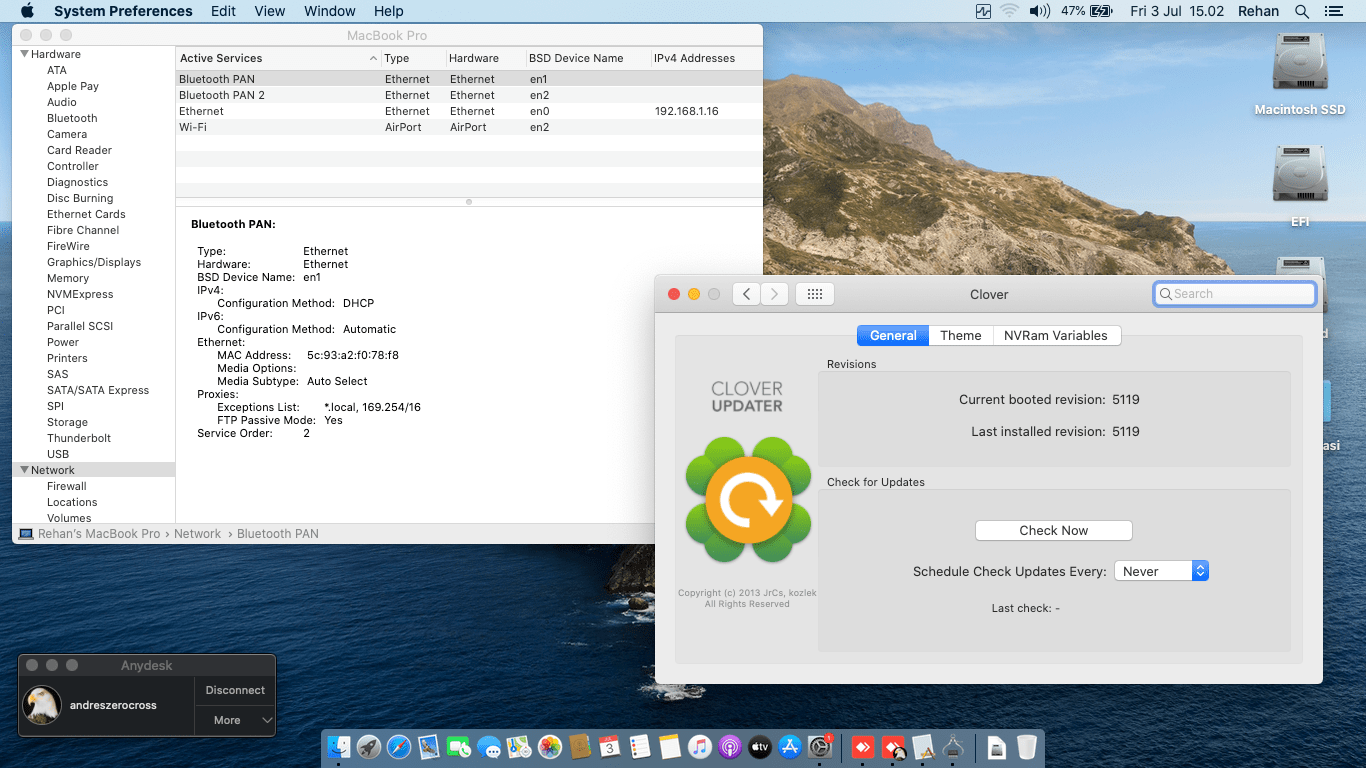Viewport: 1366px width, 768px height.
Task: Select the Bluetooth PAN 2 service row
Action: pos(468,95)
